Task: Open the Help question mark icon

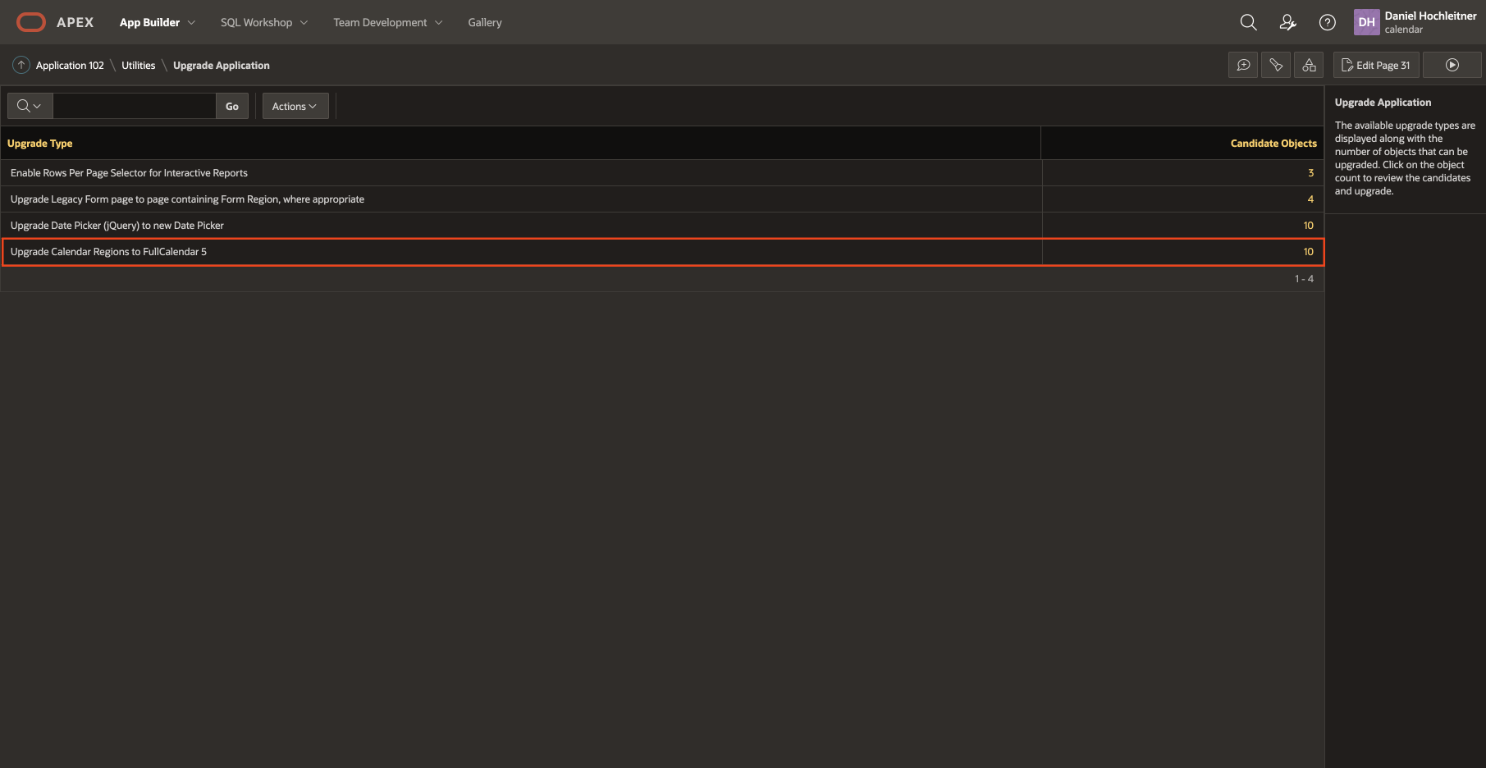Action: [1328, 22]
